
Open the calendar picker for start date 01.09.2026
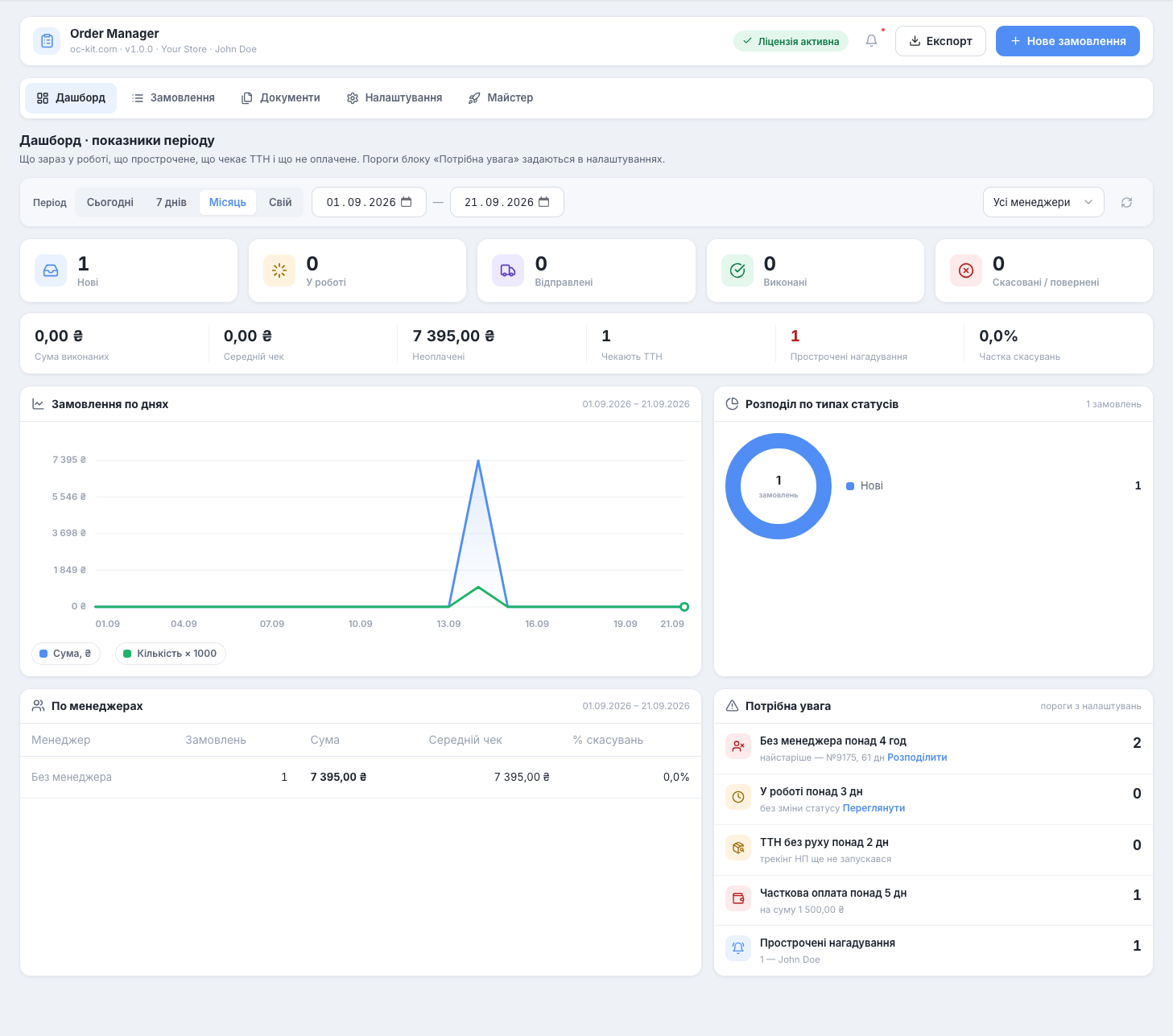click(x=407, y=202)
